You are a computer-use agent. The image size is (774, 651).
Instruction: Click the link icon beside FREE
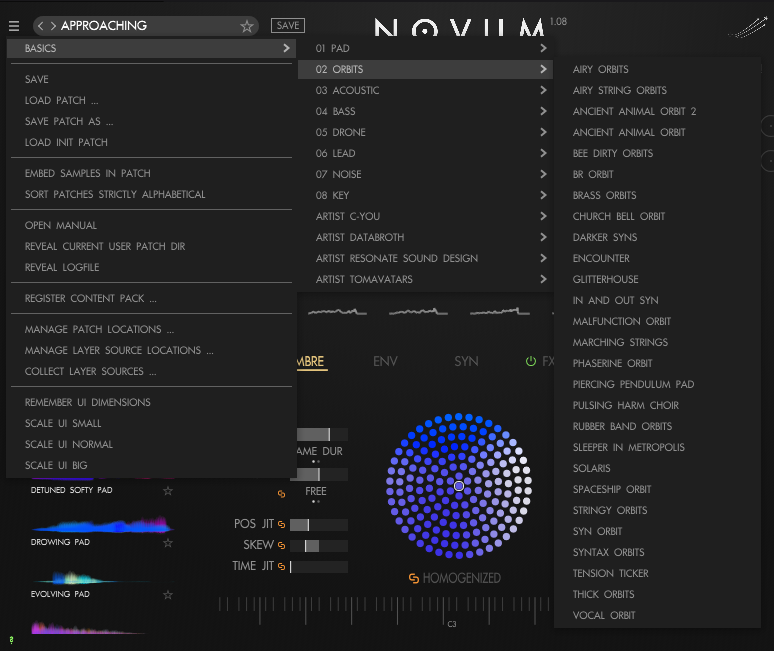point(281,494)
